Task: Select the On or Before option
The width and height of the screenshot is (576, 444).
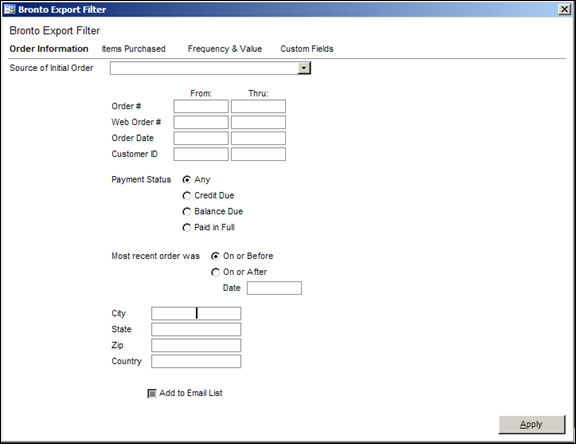Action: point(215,256)
